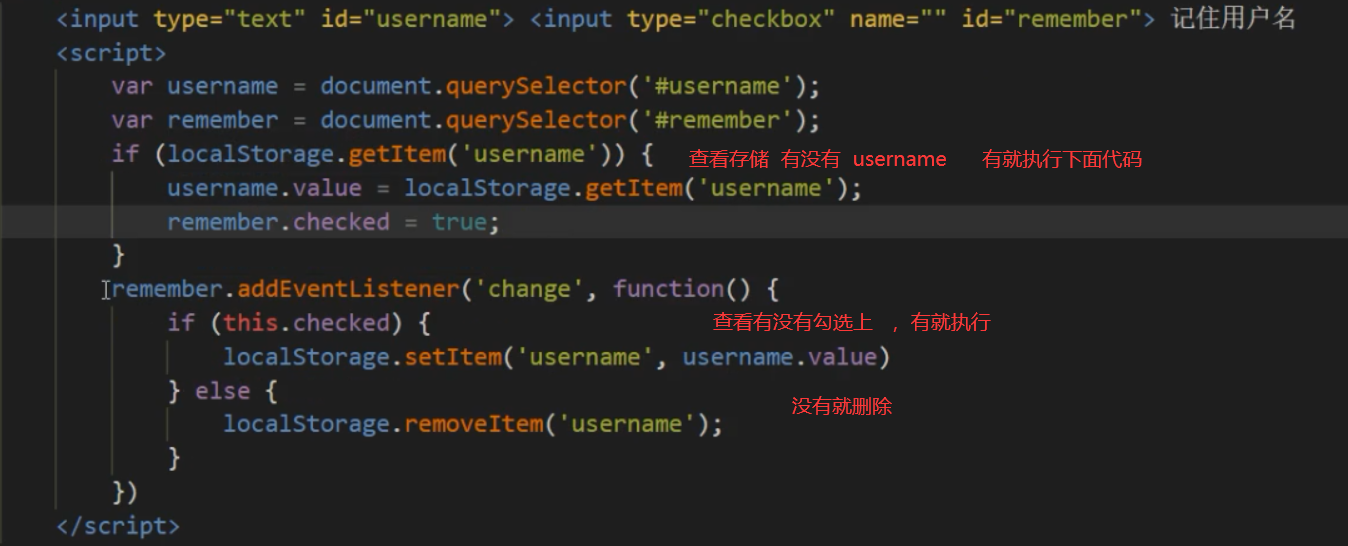
Task: Click getItem on the username.value assignment line
Action: click(x=633, y=188)
